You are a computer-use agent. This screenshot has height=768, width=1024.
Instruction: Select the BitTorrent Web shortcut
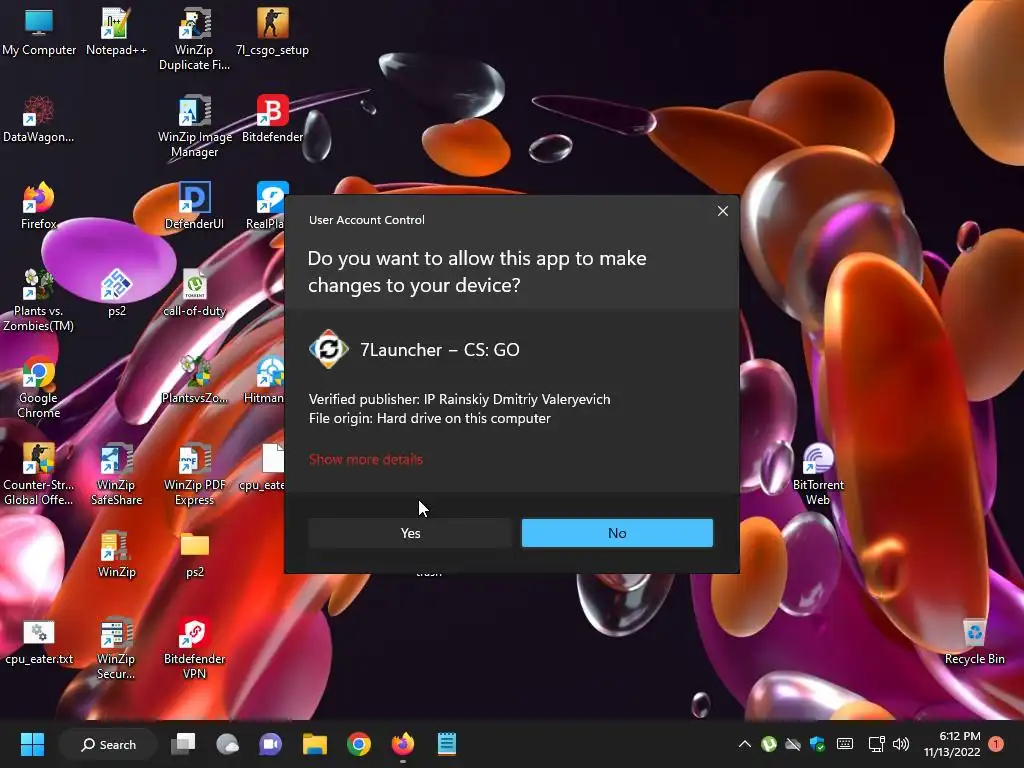click(818, 474)
